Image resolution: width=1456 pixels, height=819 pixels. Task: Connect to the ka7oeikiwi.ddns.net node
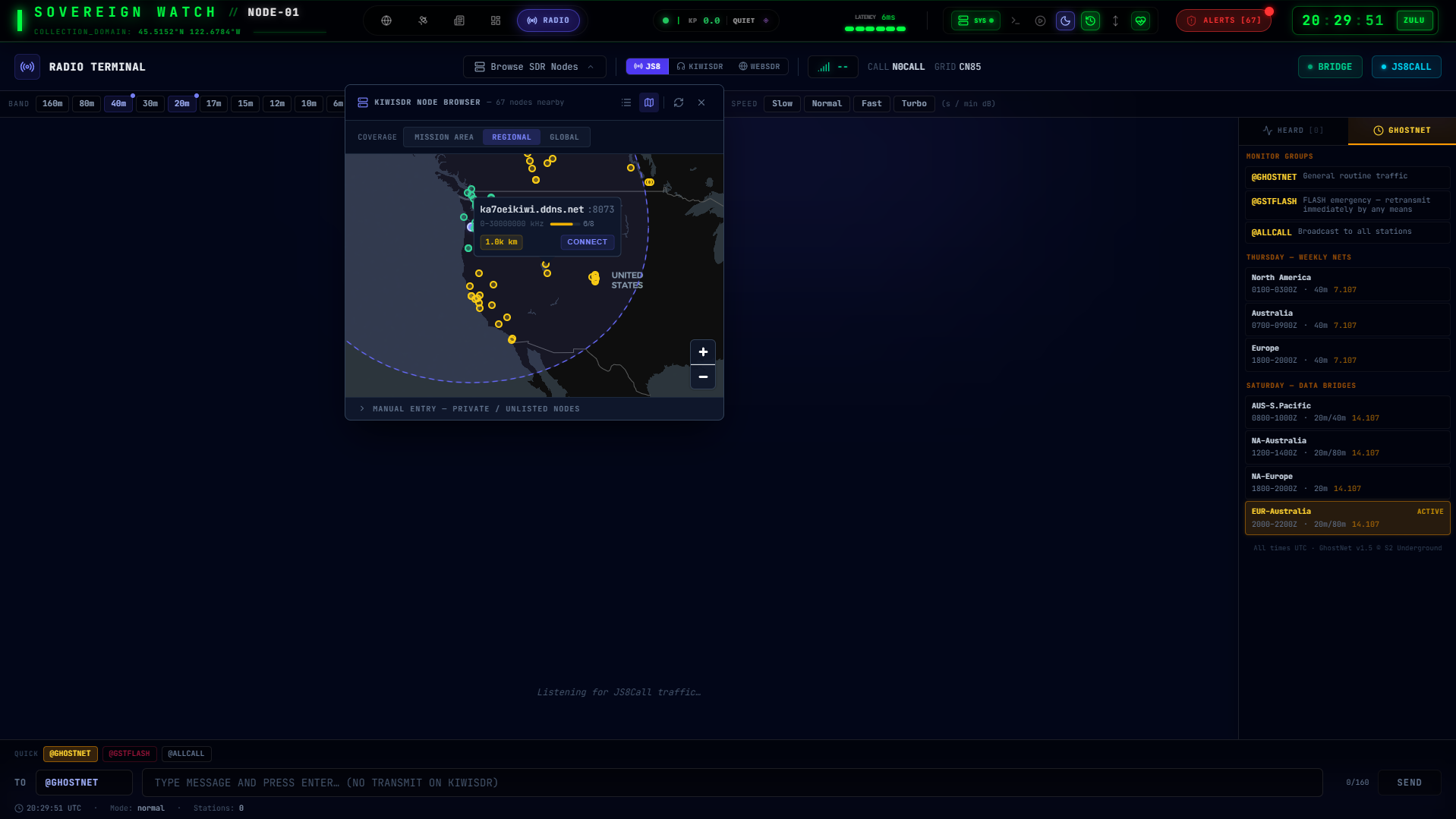587,241
